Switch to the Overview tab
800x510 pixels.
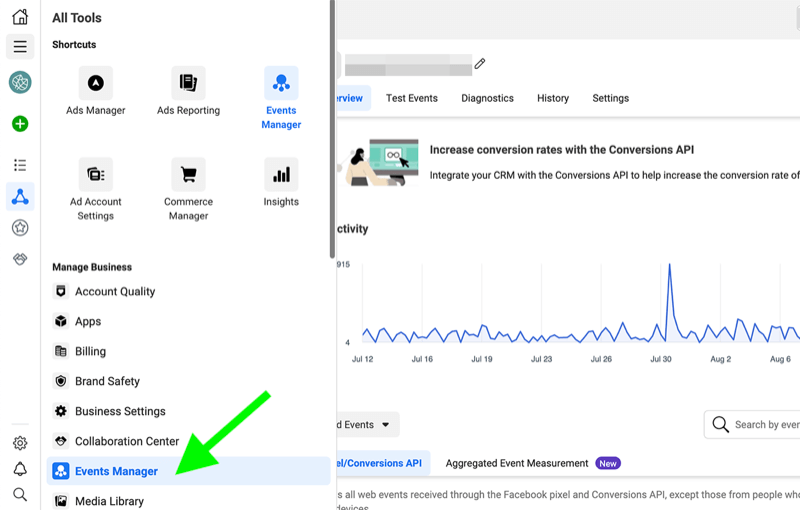click(353, 98)
